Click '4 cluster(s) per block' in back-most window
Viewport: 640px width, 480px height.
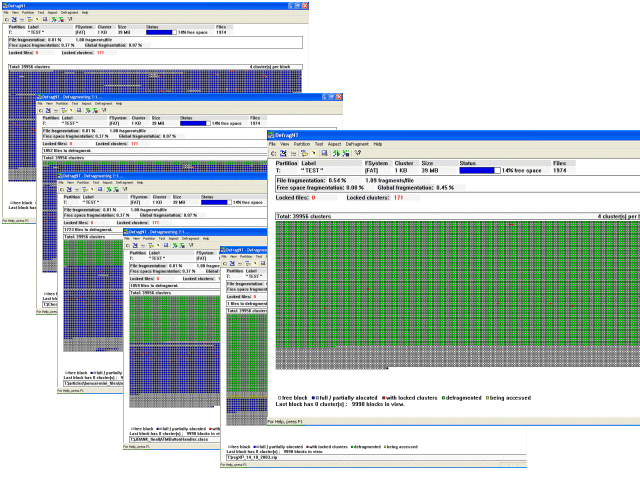pos(270,67)
